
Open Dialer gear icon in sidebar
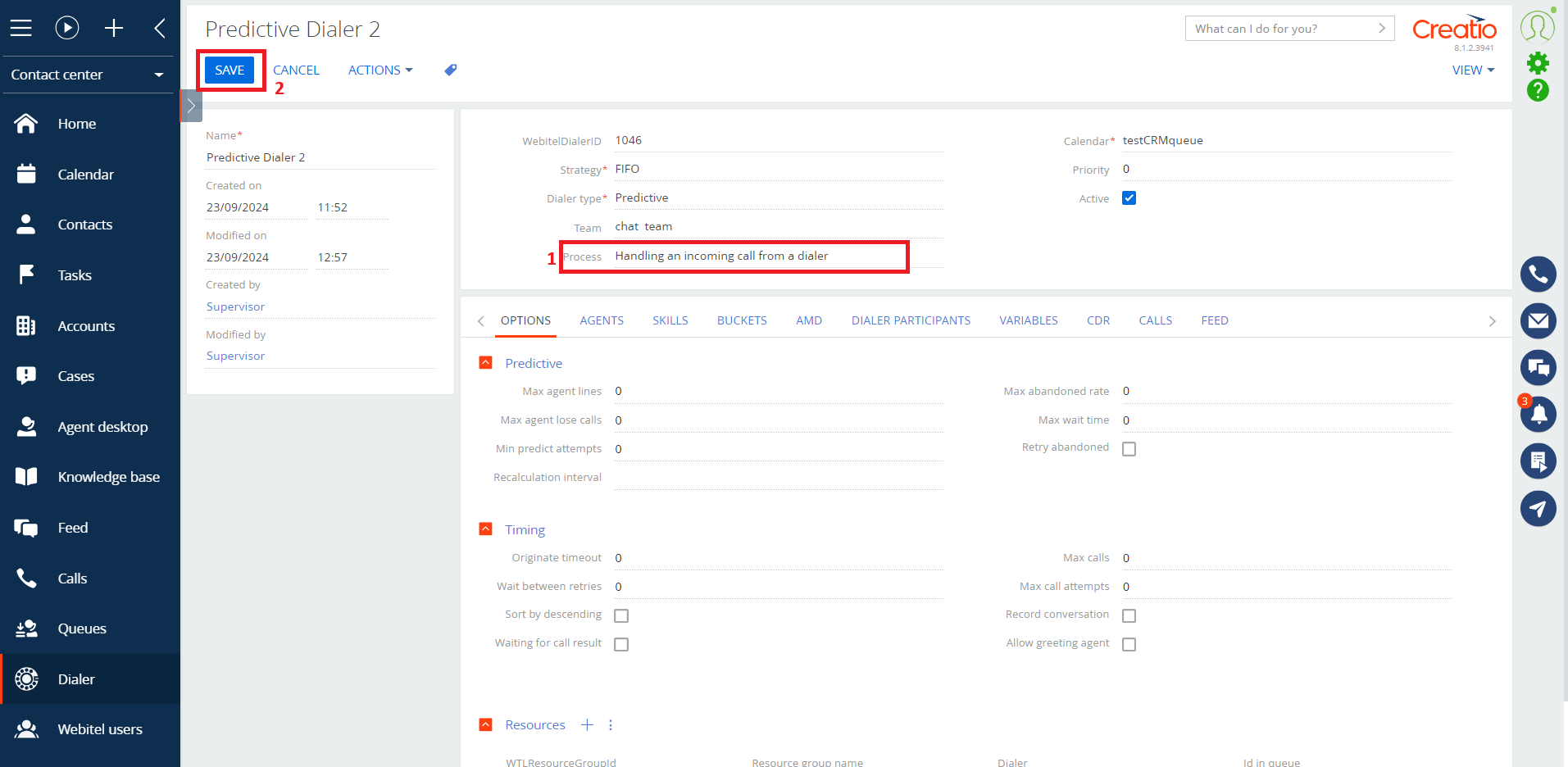[26, 679]
